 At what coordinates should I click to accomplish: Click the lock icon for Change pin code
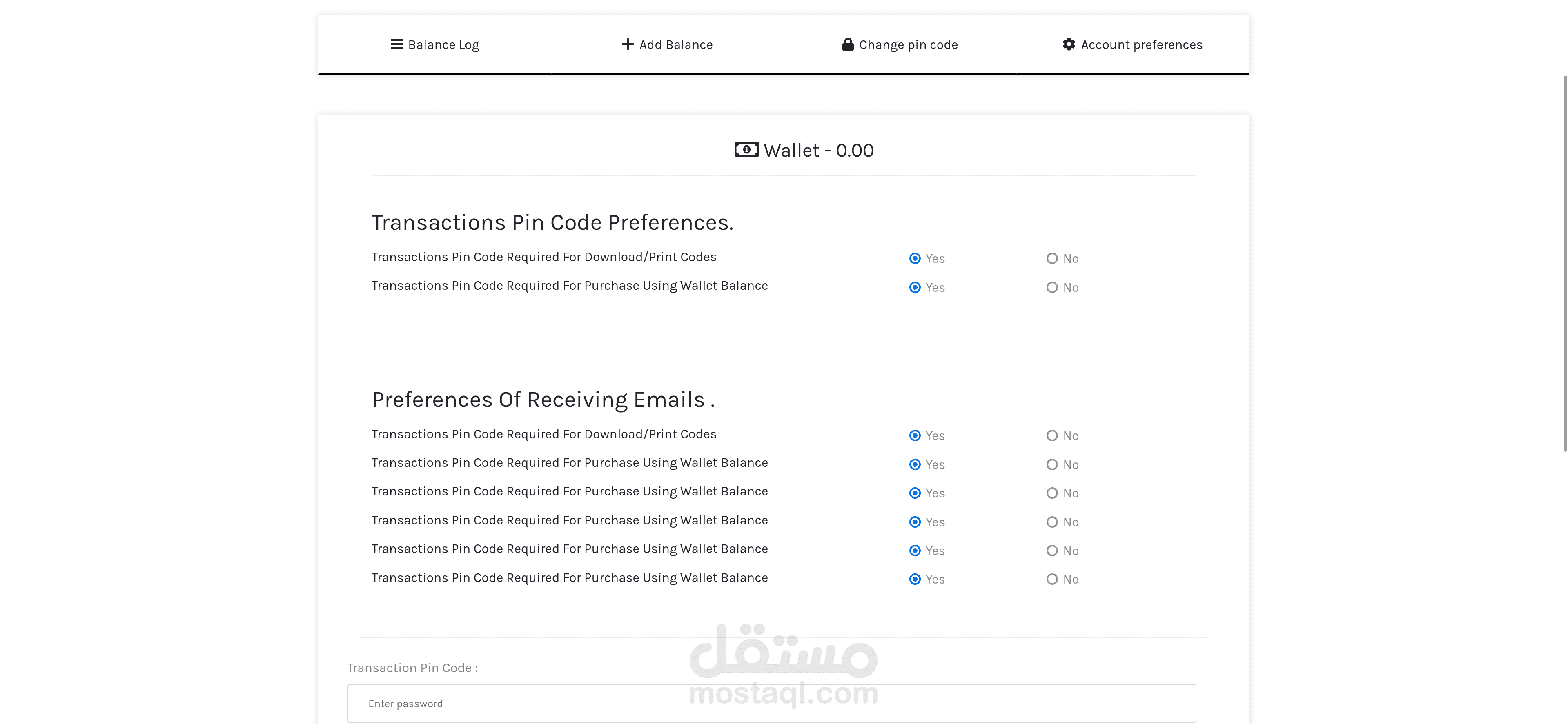coord(847,44)
